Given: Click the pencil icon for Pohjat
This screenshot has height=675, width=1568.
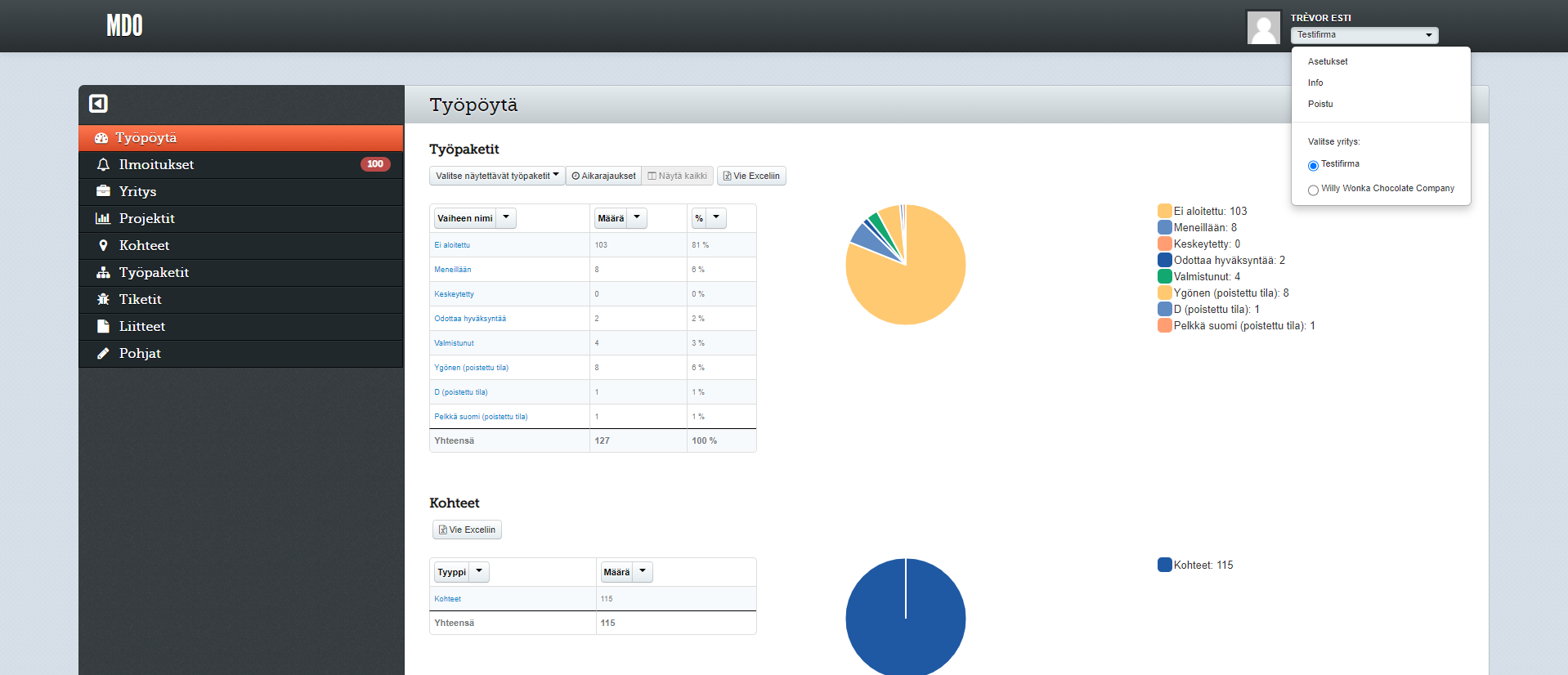Looking at the screenshot, I should [x=103, y=353].
